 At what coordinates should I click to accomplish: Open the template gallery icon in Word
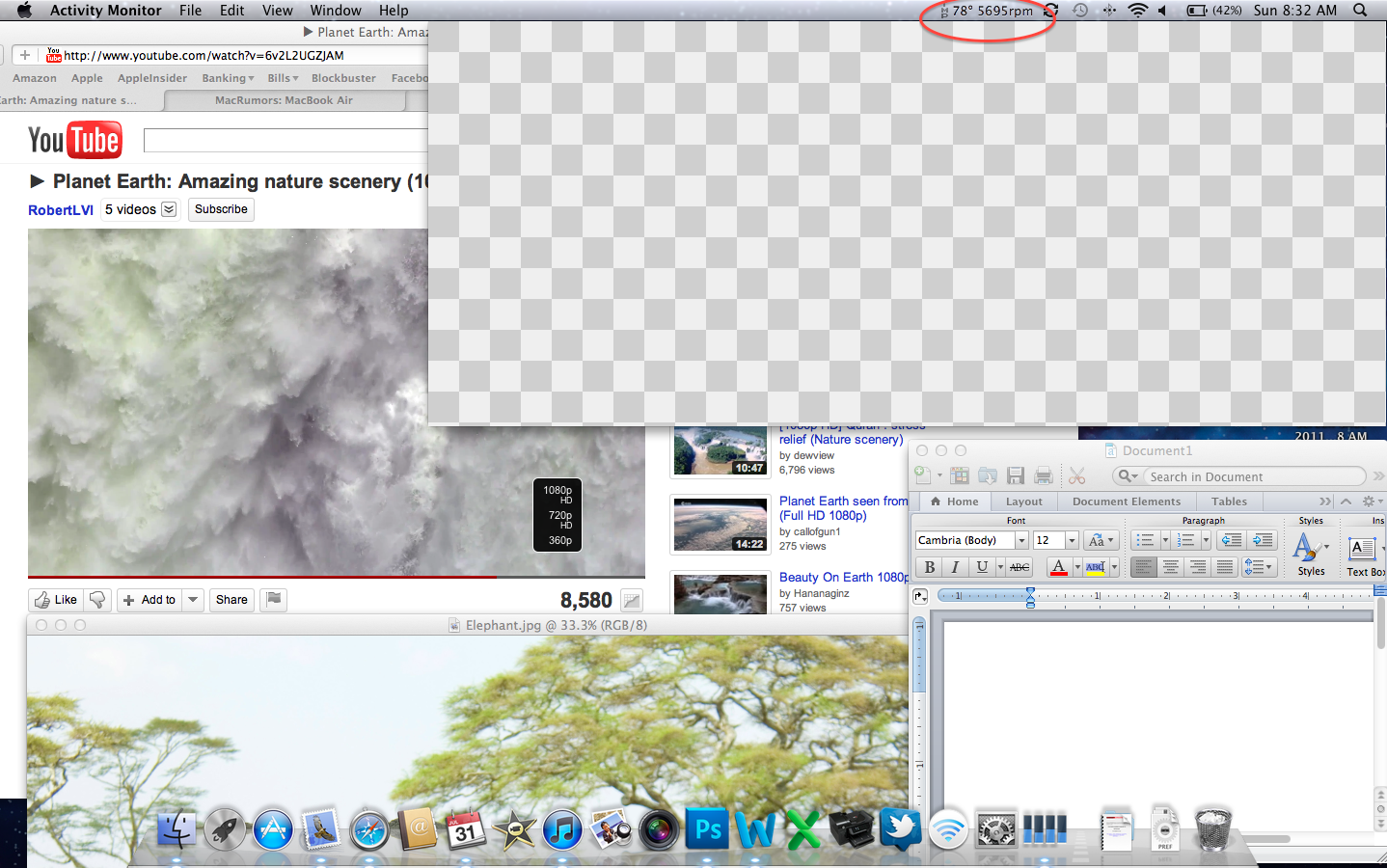click(x=959, y=475)
